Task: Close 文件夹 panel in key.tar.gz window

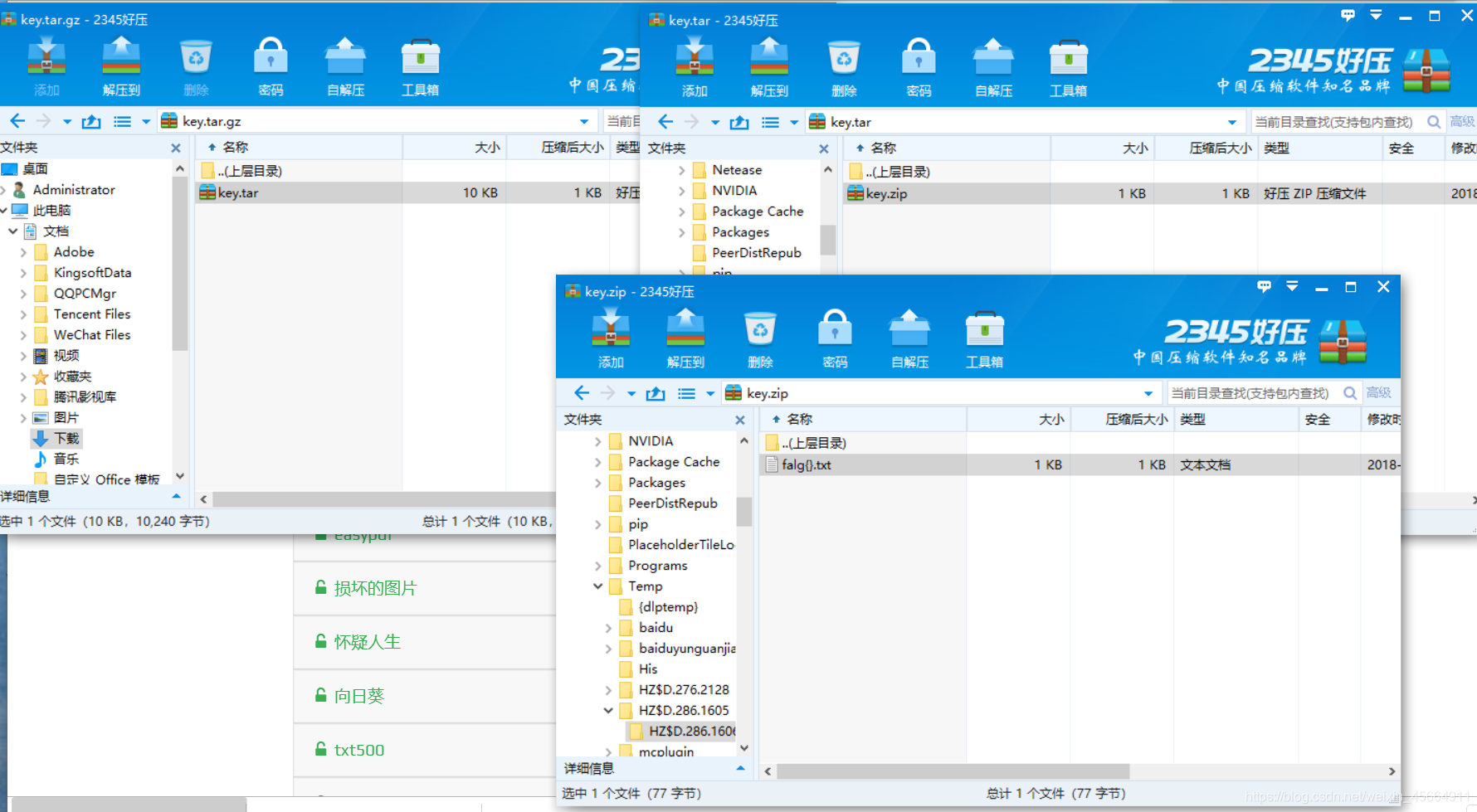Action: (x=176, y=148)
